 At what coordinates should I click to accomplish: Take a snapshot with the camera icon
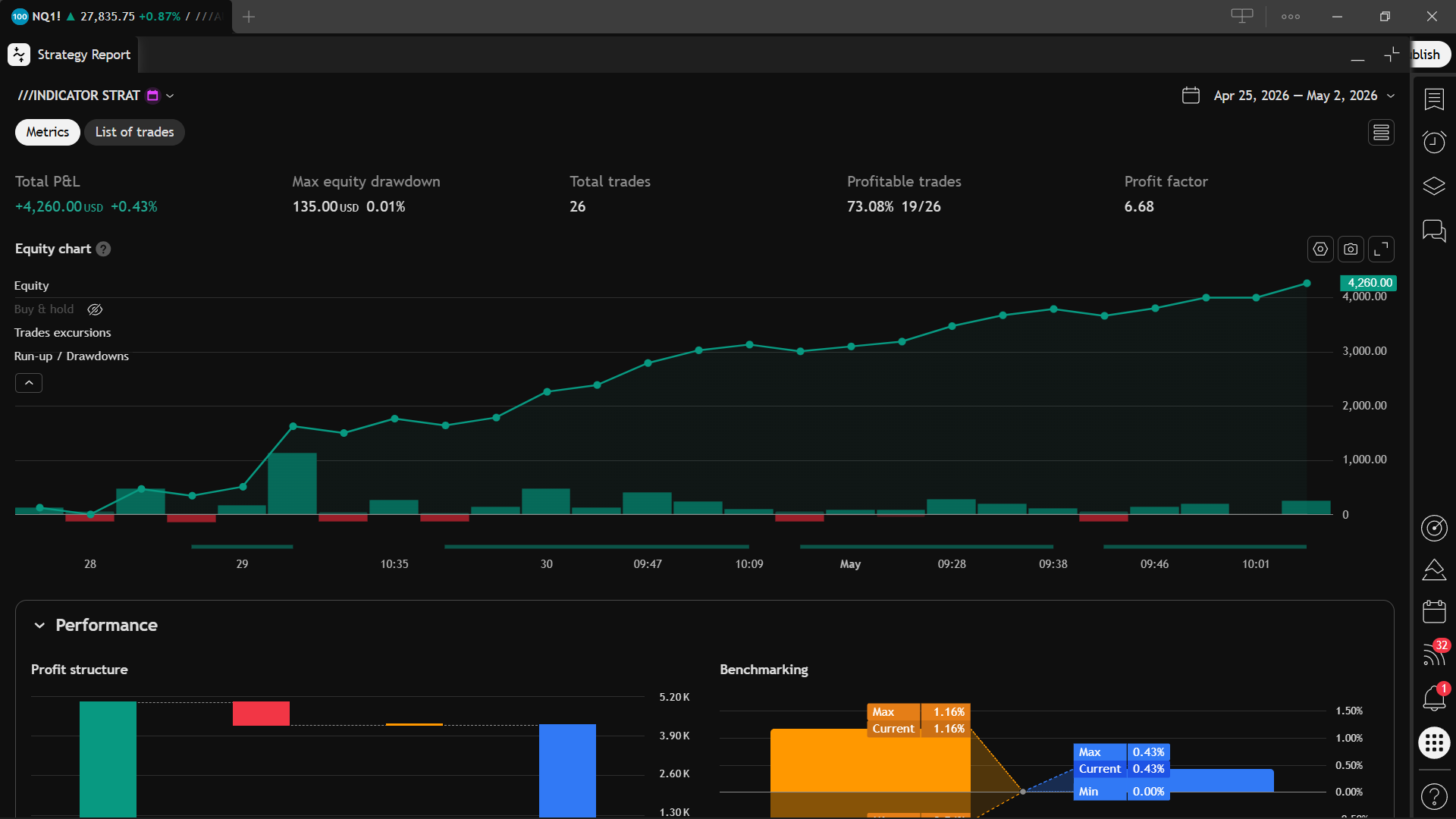(1351, 249)
